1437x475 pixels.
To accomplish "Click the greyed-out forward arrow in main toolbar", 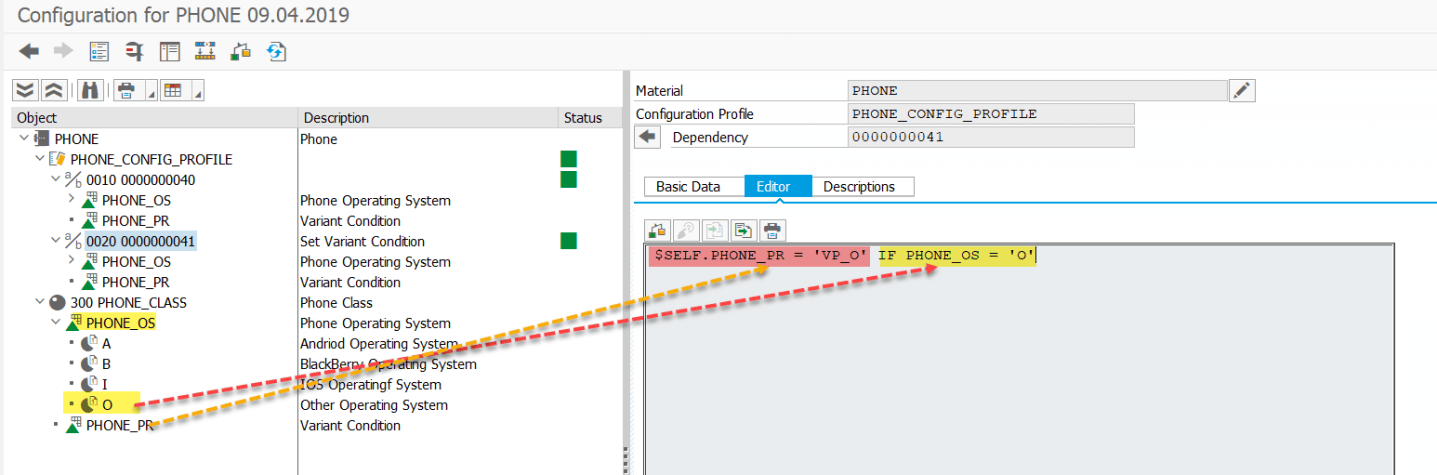I will pos(63,51).
